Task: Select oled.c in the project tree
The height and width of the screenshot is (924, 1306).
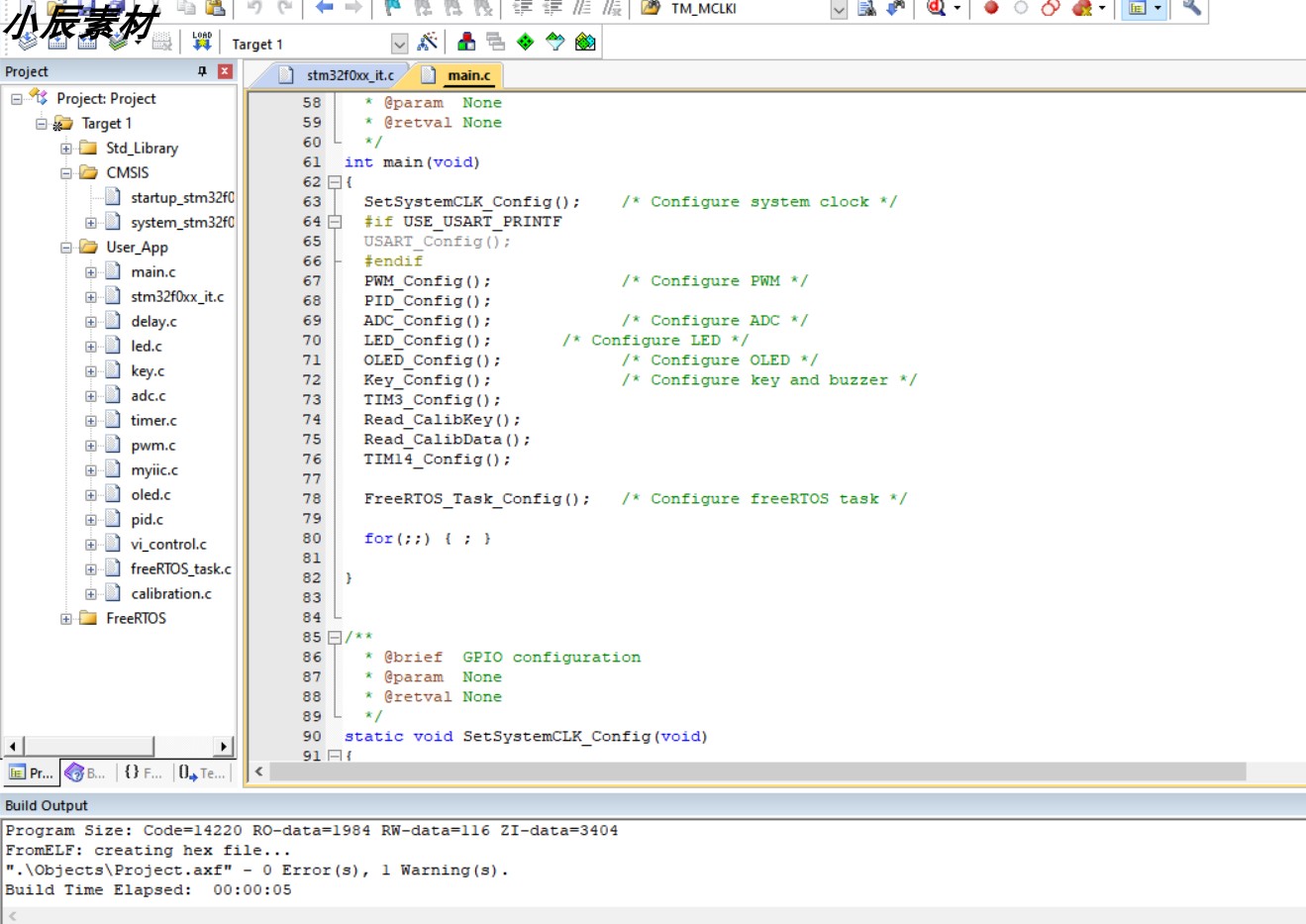Action: (151, 494)
